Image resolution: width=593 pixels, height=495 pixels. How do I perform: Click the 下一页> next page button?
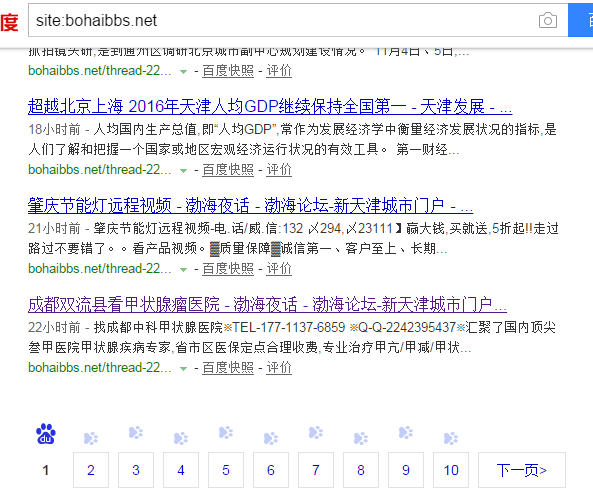pyautogui.click(x=522, y=470)
